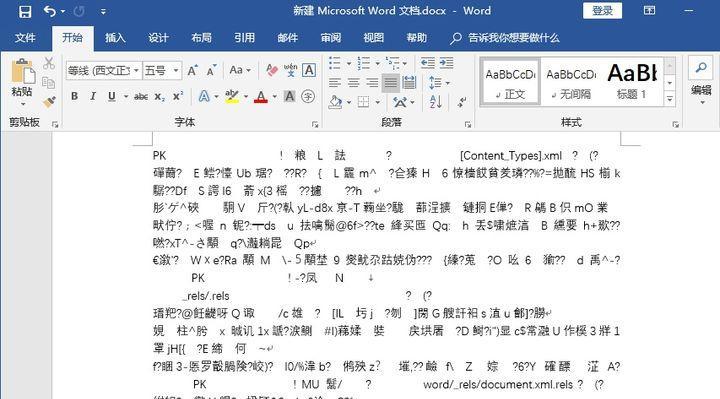720x399 pixels.
Task: Click the 粘贴 paste clipboard icon
Action: coord(22,72)
